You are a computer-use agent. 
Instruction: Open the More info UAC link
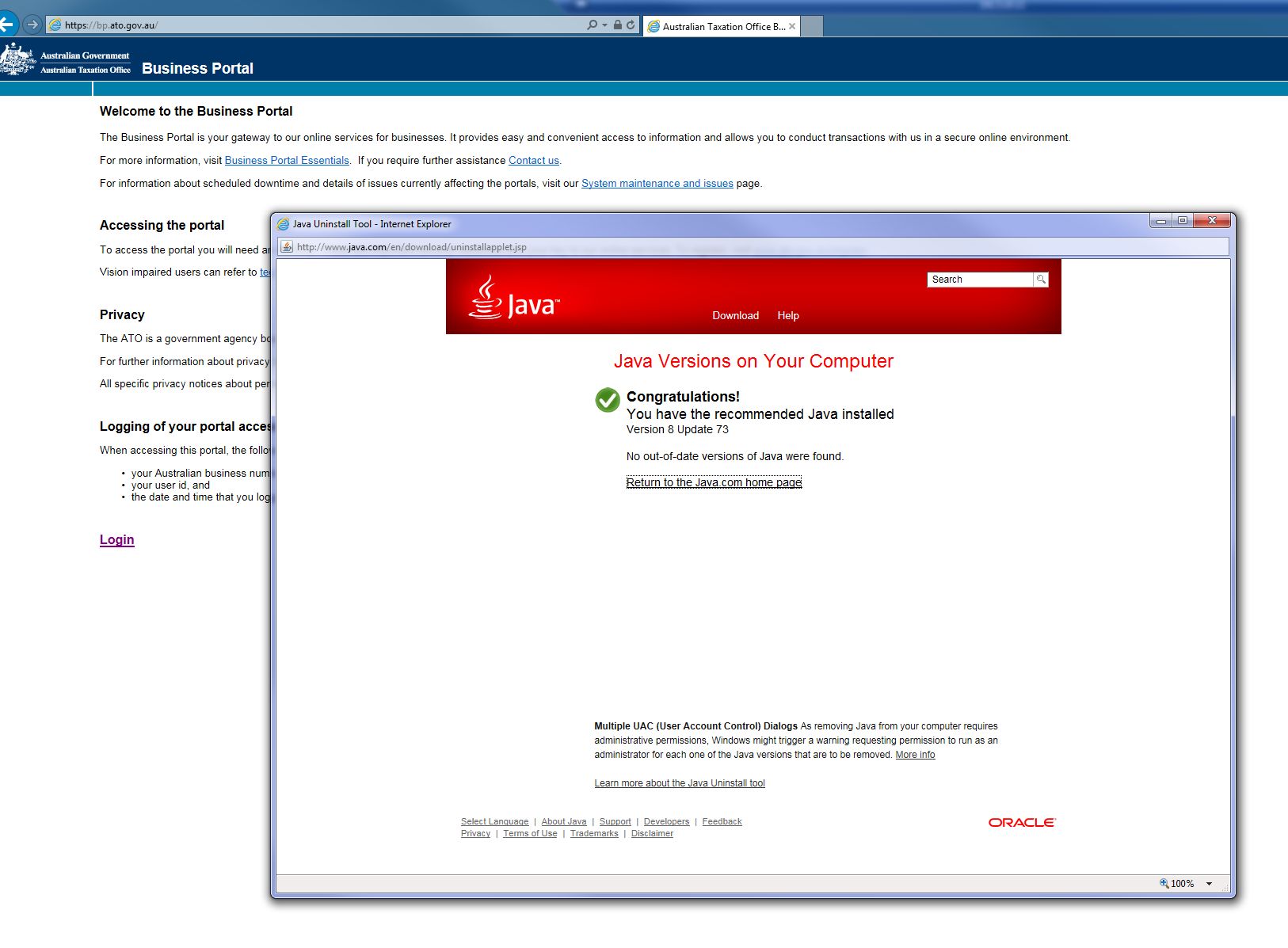click(915, 755)
